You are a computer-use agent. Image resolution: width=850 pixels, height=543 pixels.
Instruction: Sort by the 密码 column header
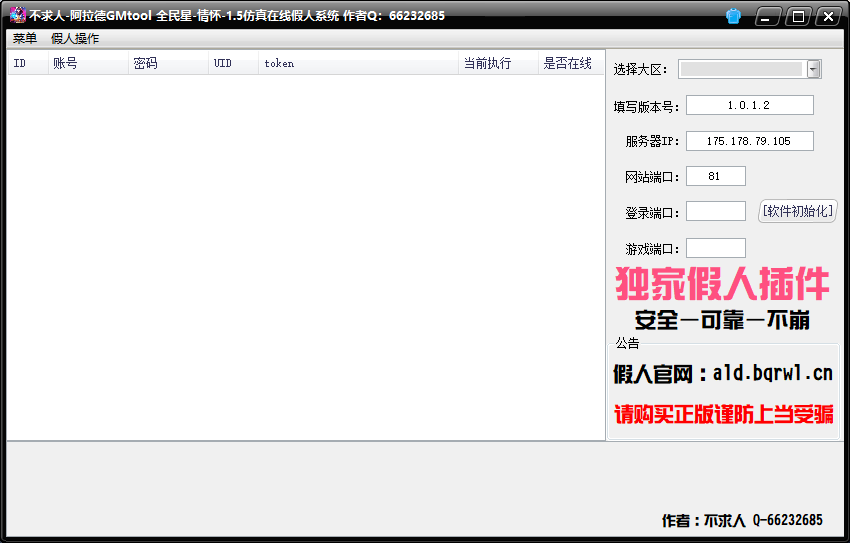click(169, 63)
